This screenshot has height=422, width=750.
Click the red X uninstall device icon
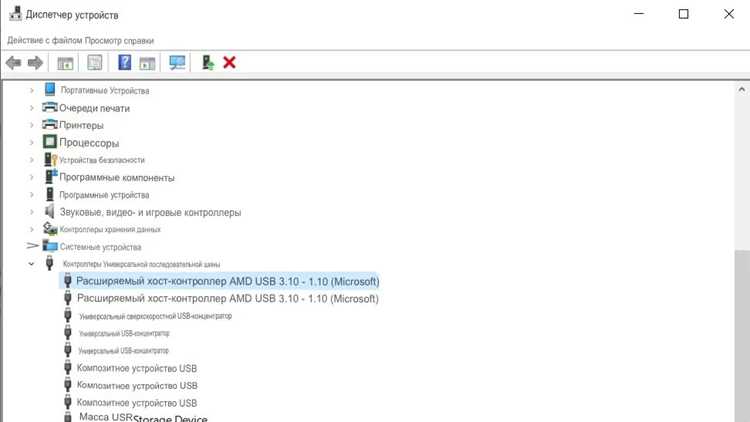pos(230,62)
